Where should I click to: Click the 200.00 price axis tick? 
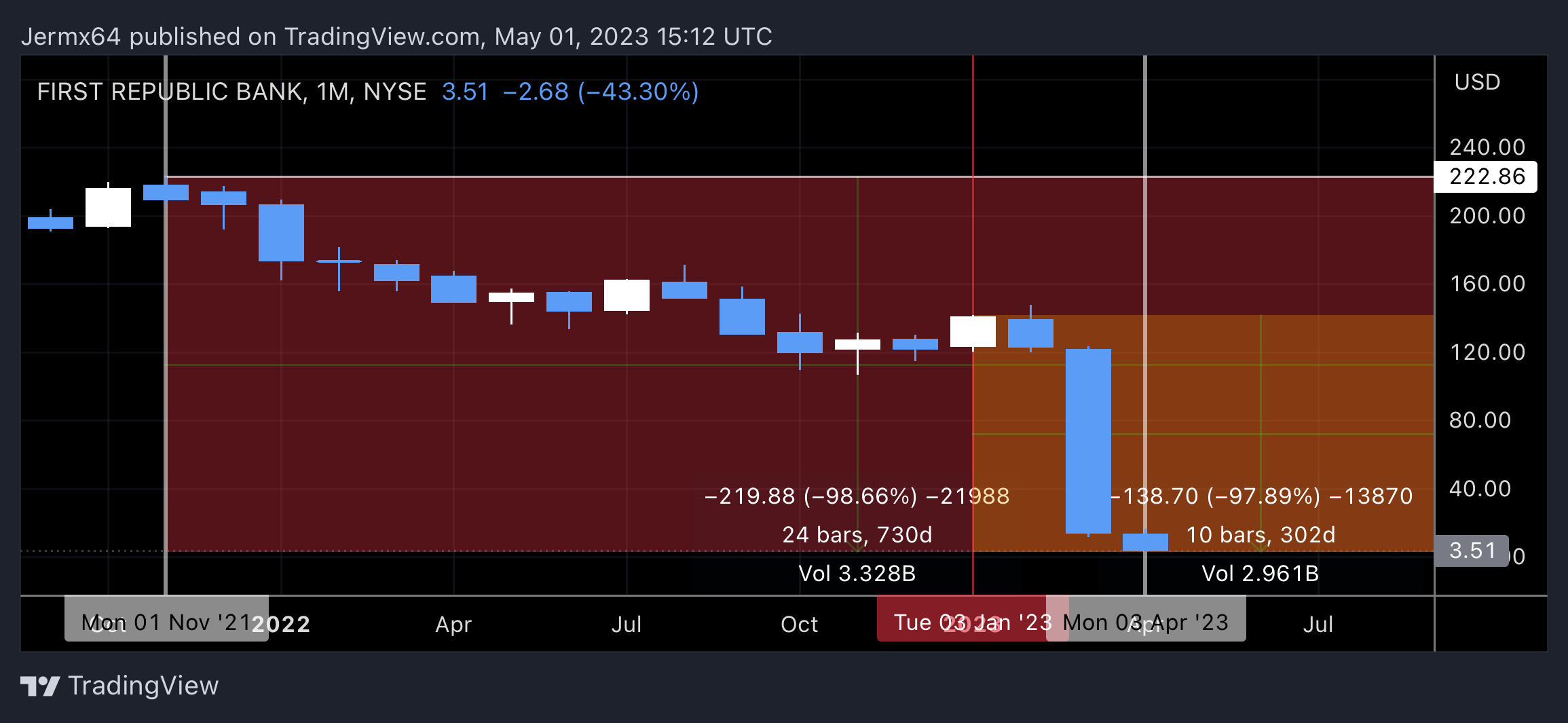[x=1487, y=216]
